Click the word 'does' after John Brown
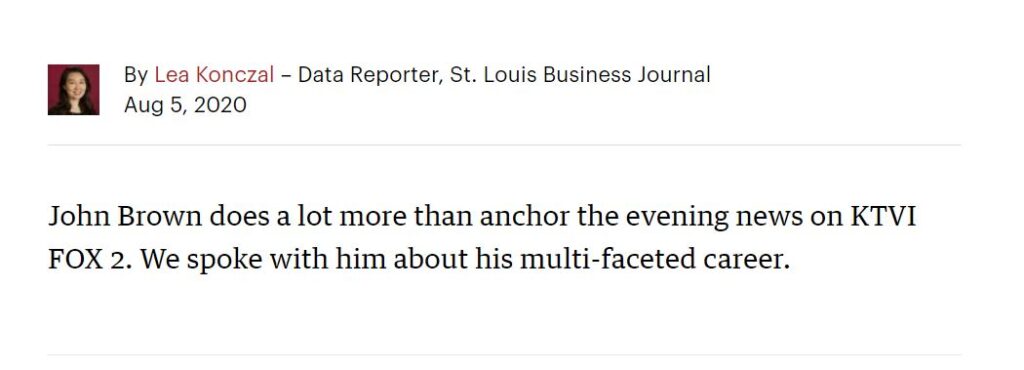The height and width of the screenshot is (370, 1024). click(239, 217)
